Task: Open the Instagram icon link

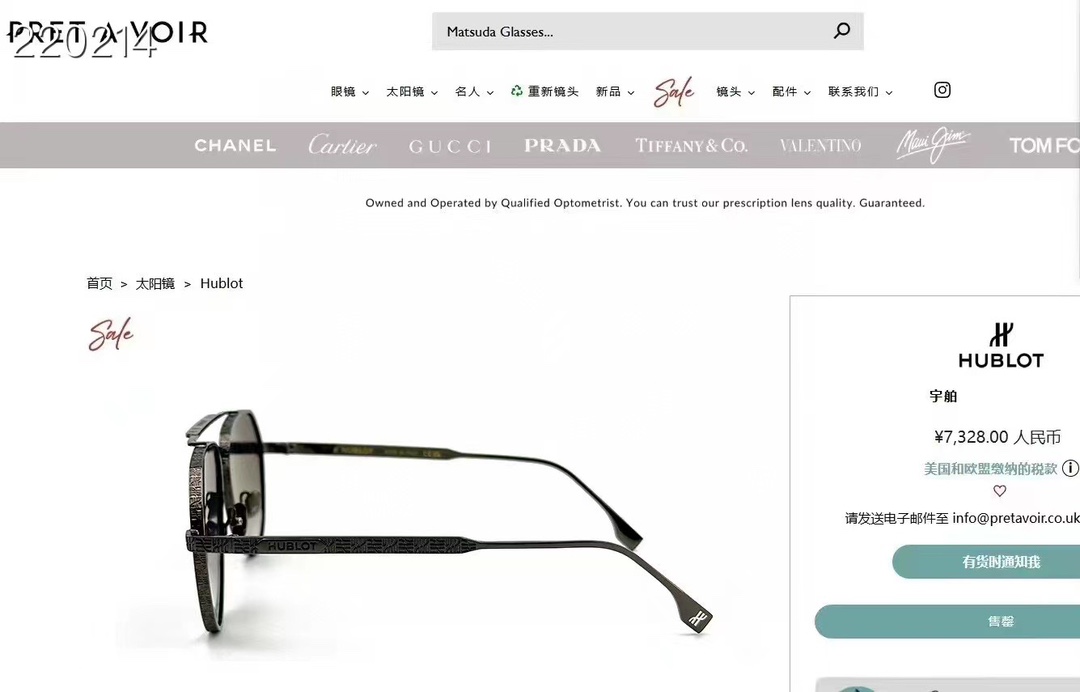Action: pos(942,90)
